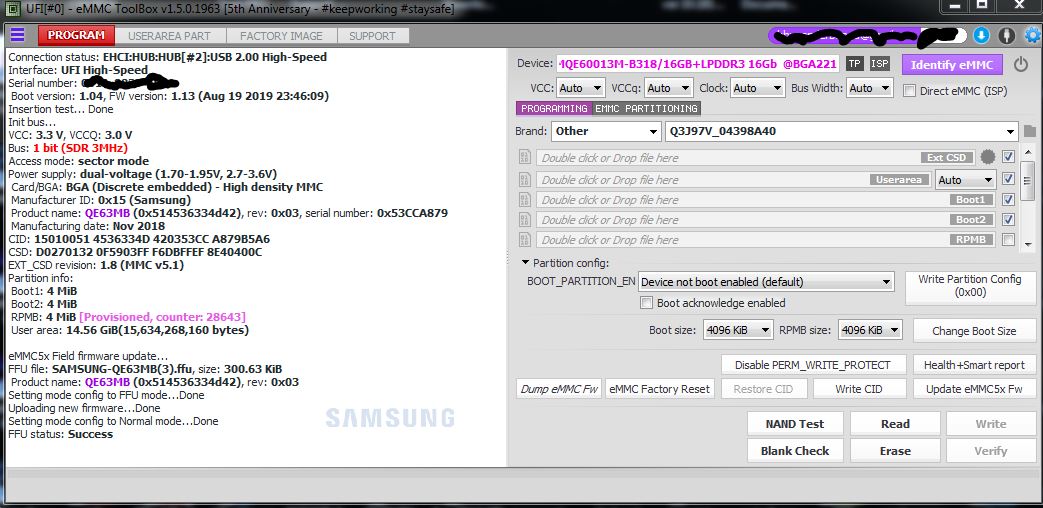Image resolution: width=1043 pixels, height=508 pixels.
Task: Click the file icon on Ext CSD row
Action: pyautogui.click(x=525, y=158)
